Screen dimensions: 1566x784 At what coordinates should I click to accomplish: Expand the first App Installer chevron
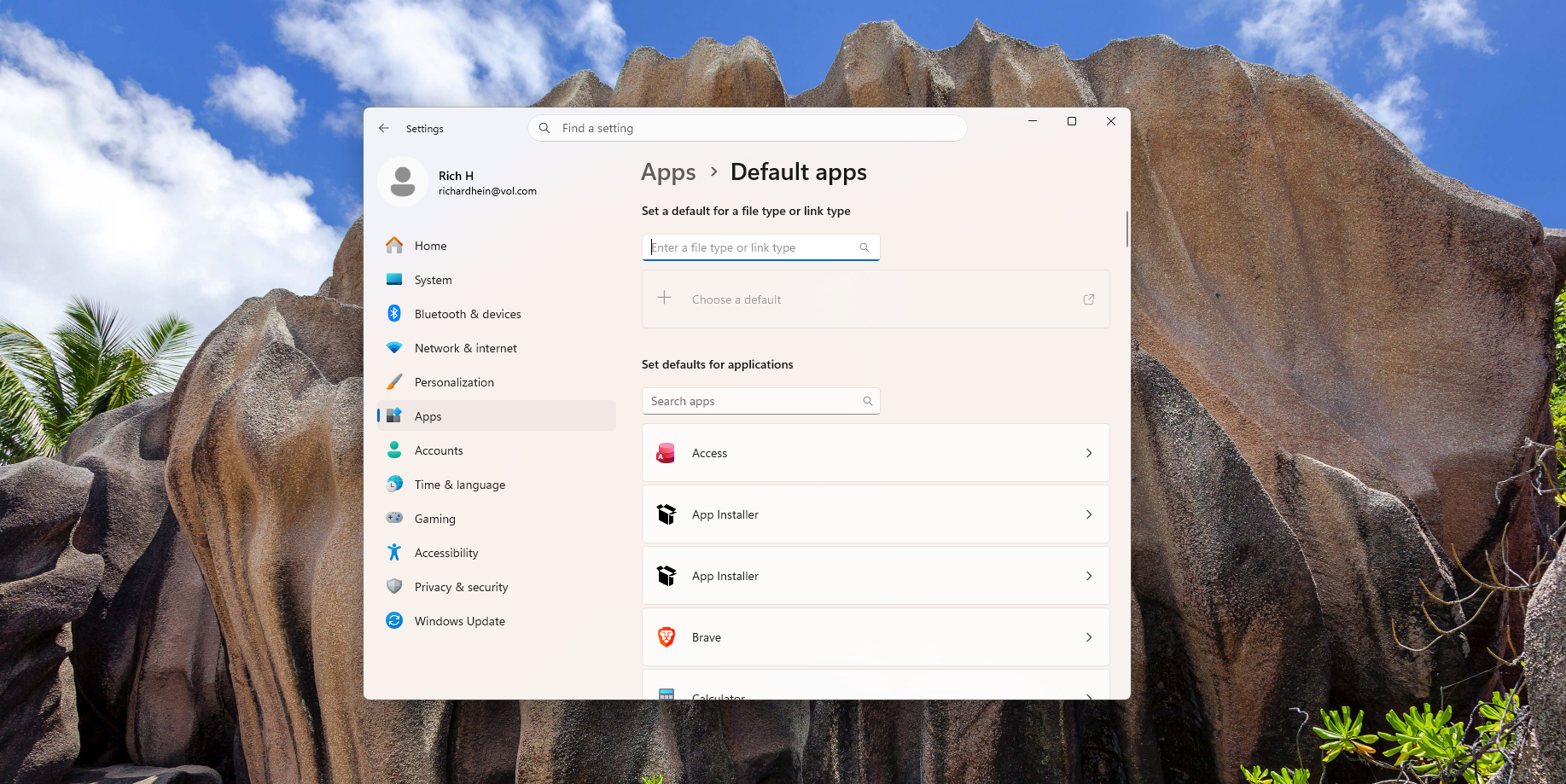tap(1089, 514)
